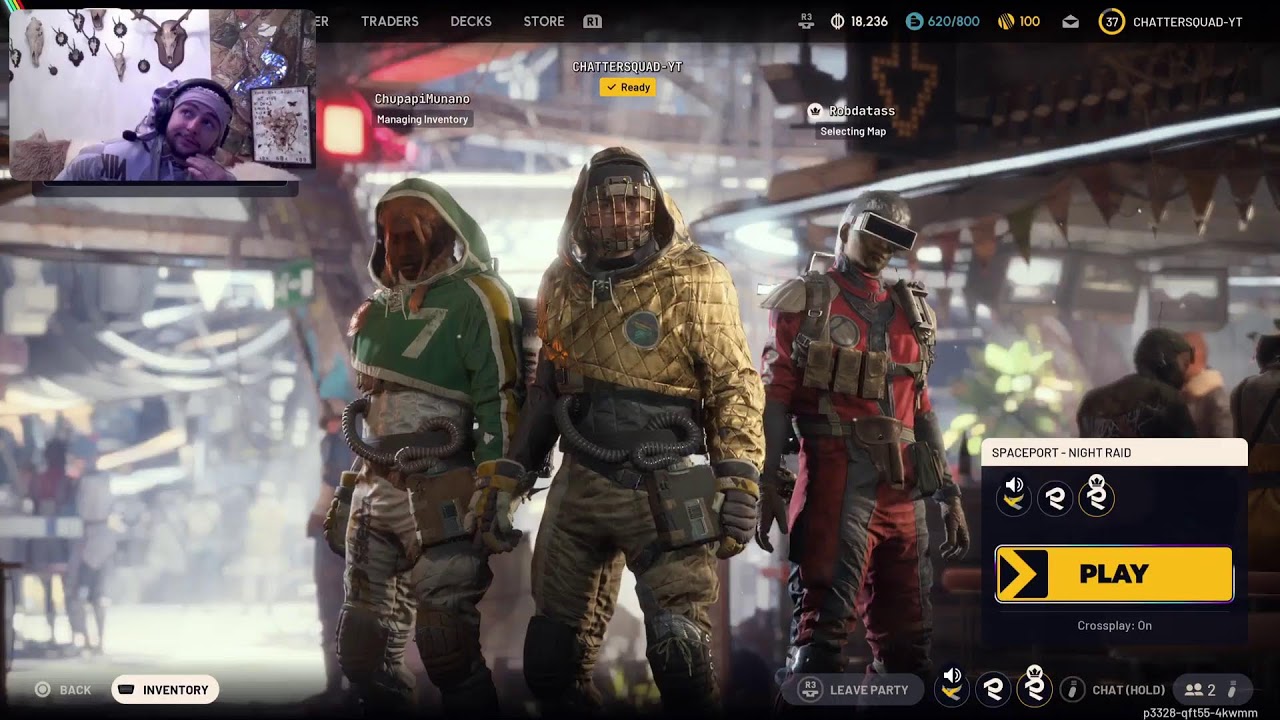Click speaking player emblem in bottom bar
Screen dimensions: 1280x720
coord(952,687)
